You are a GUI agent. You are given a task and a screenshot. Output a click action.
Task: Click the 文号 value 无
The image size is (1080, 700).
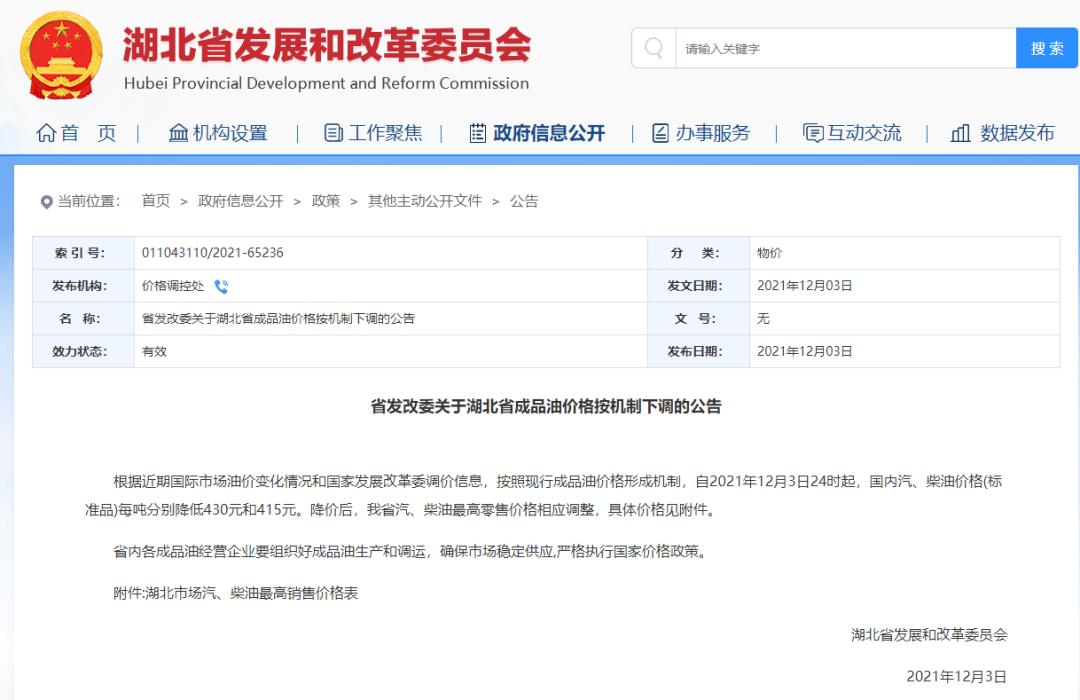[763, 318]
